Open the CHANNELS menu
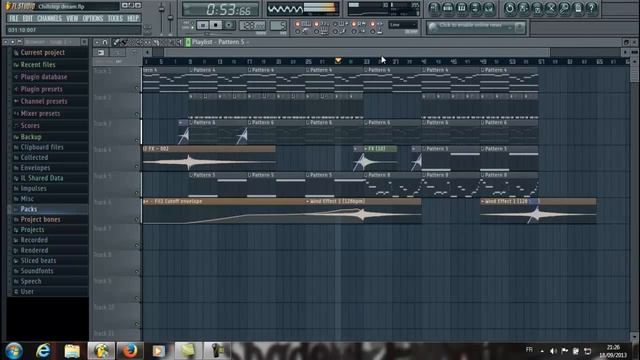 [49, 18]
